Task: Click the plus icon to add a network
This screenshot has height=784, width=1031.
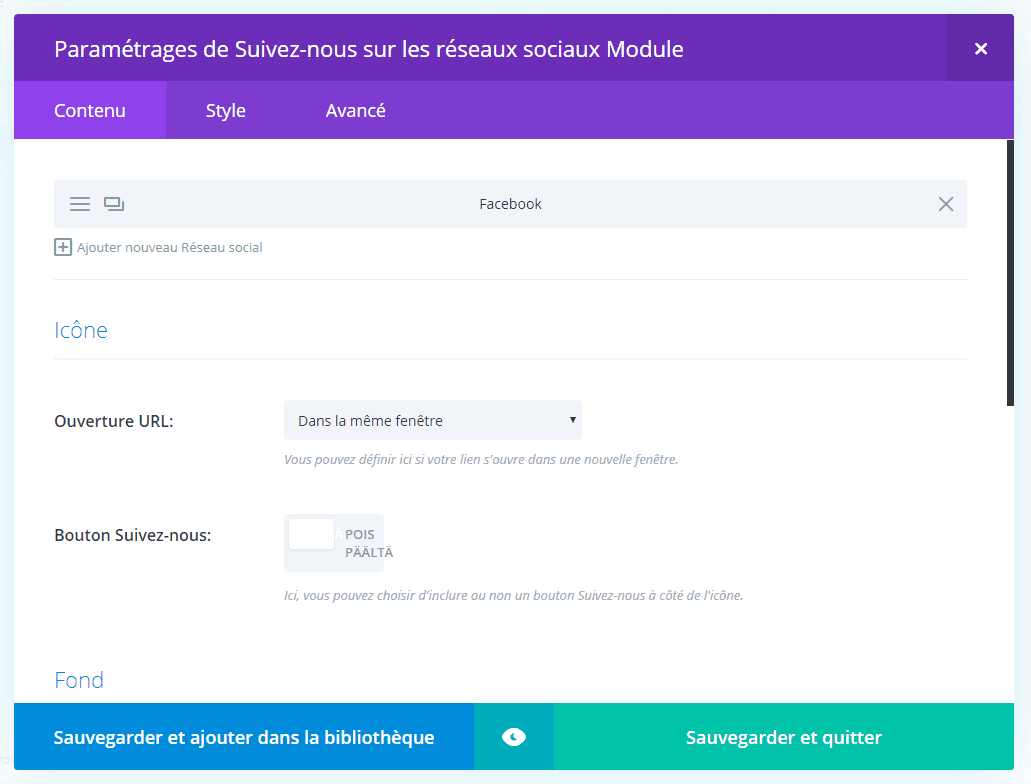Action: click(62, 246)
